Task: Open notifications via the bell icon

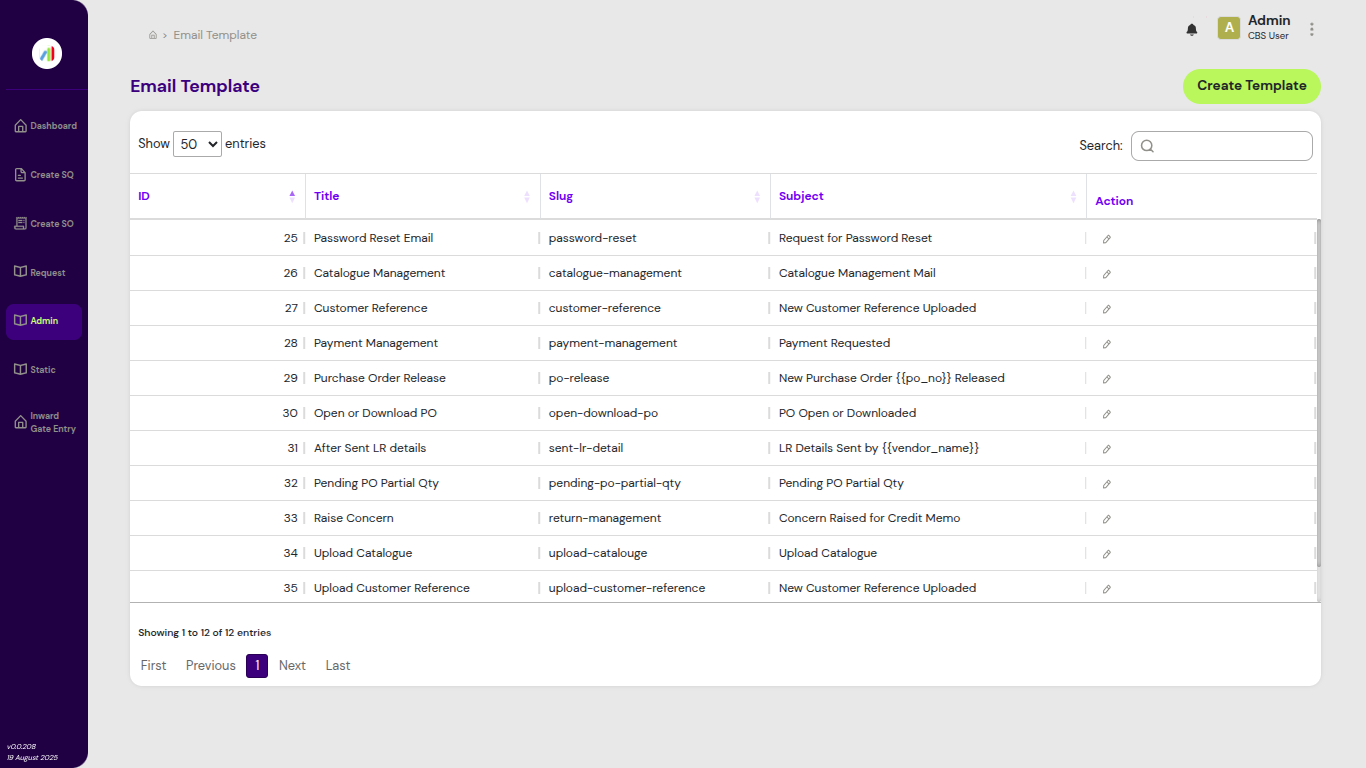Action: point(1191,29)
